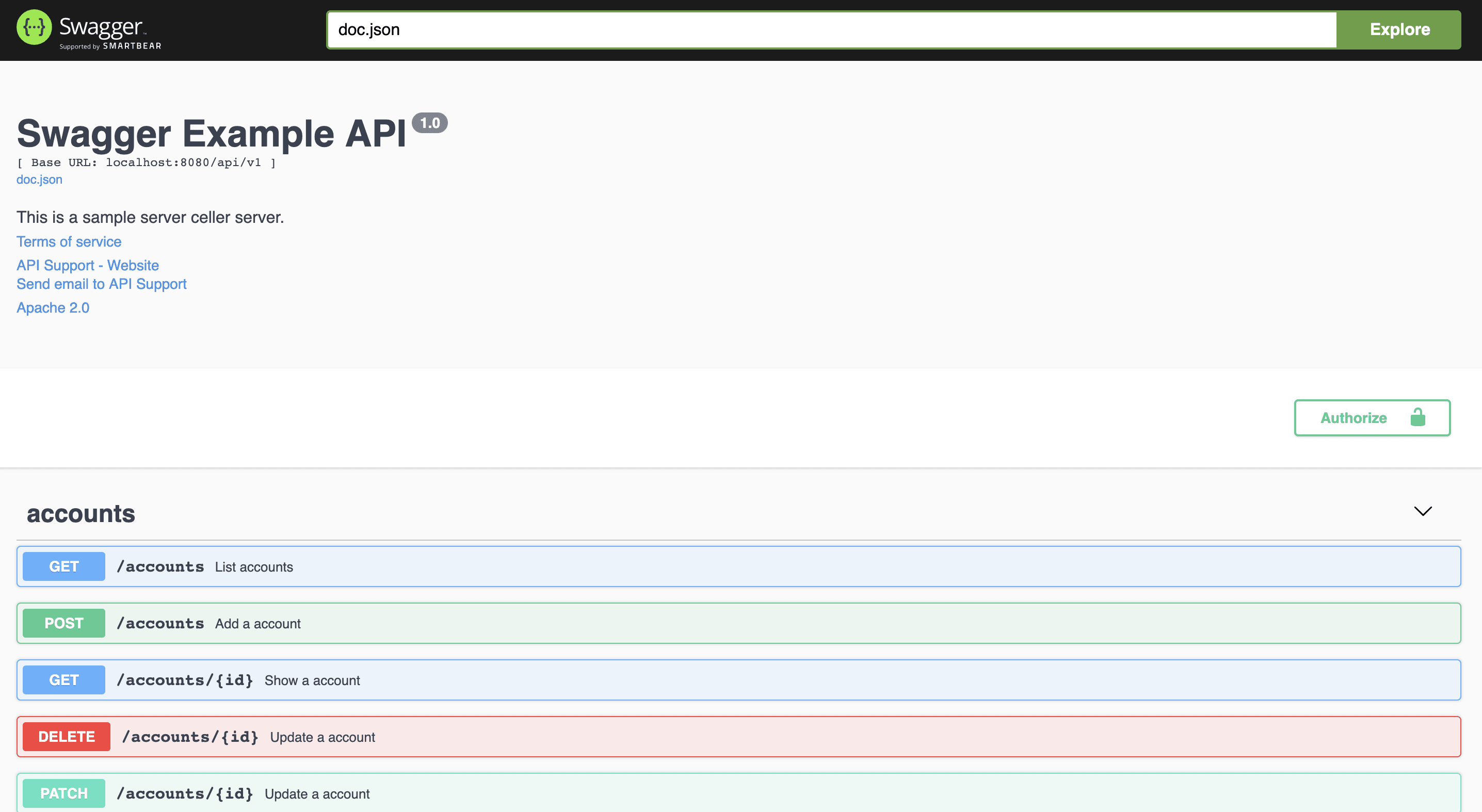This screenshot has height=812, width=1482.
Task: Click the GET /accounts/{id} icon
Action: 64,680
